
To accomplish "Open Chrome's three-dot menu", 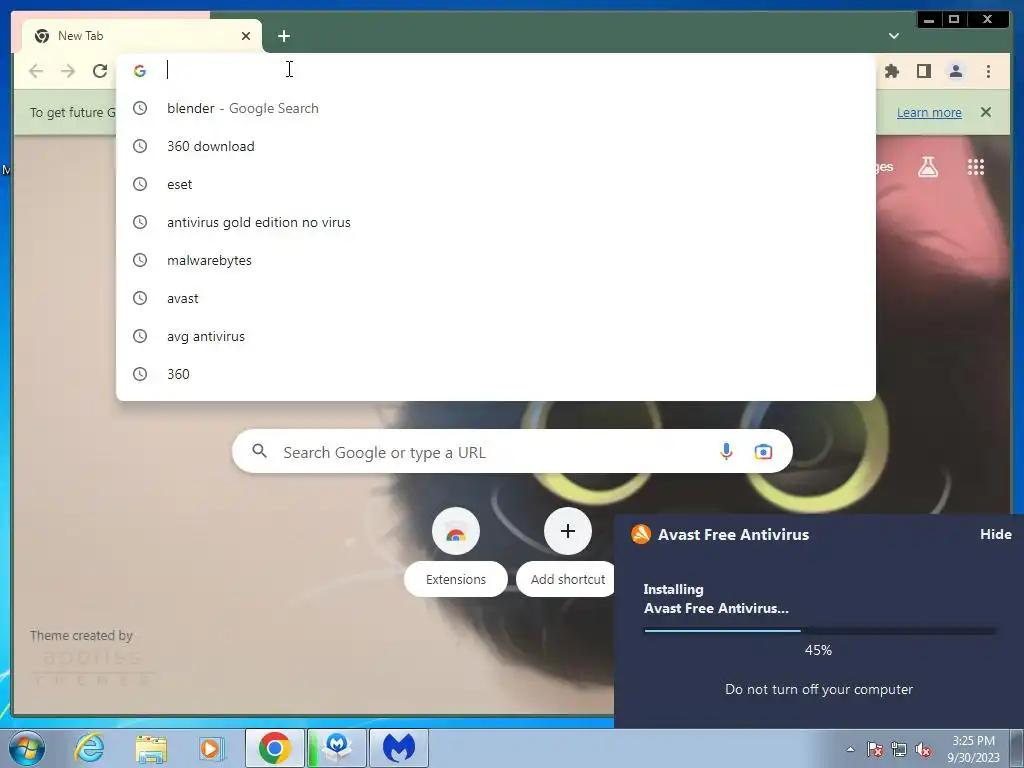I will pos(988,71).
